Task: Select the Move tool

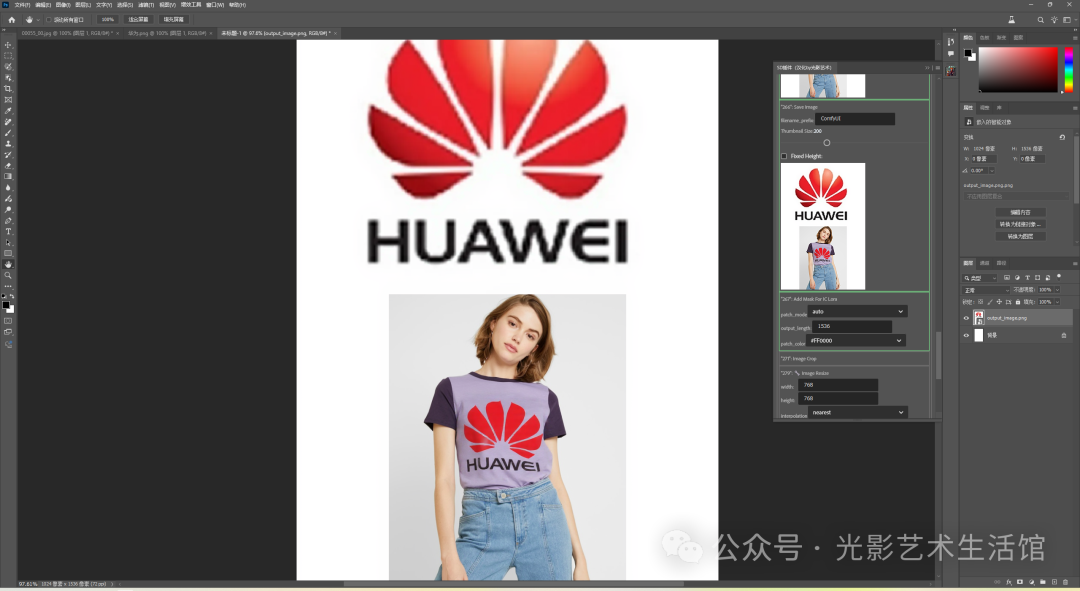Action: (x=8, y=45)
